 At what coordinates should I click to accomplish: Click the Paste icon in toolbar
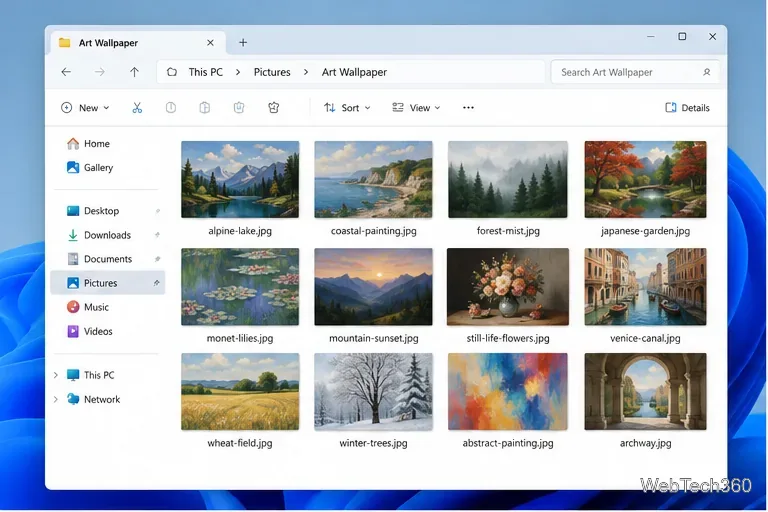(x=205, y=108)
